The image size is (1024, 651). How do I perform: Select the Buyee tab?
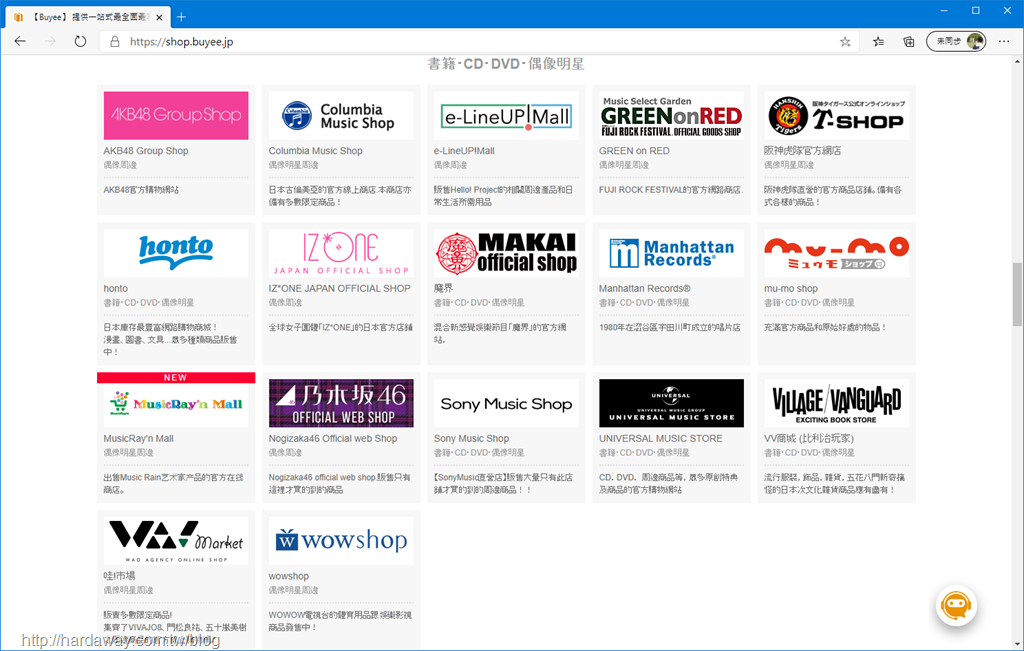[89, 18]
